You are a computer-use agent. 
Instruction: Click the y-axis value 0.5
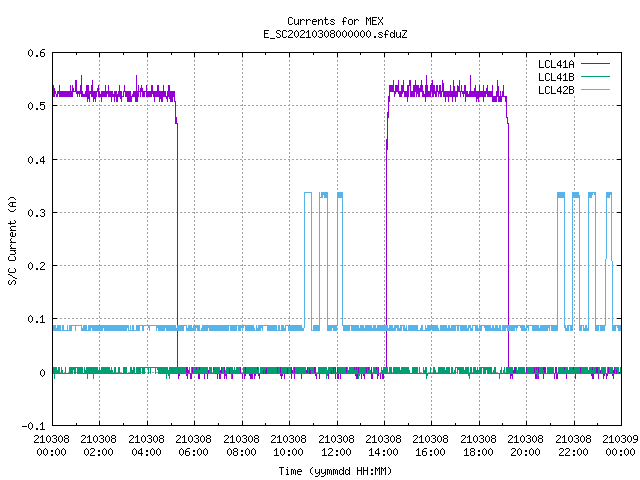click(x=36, y=106)
